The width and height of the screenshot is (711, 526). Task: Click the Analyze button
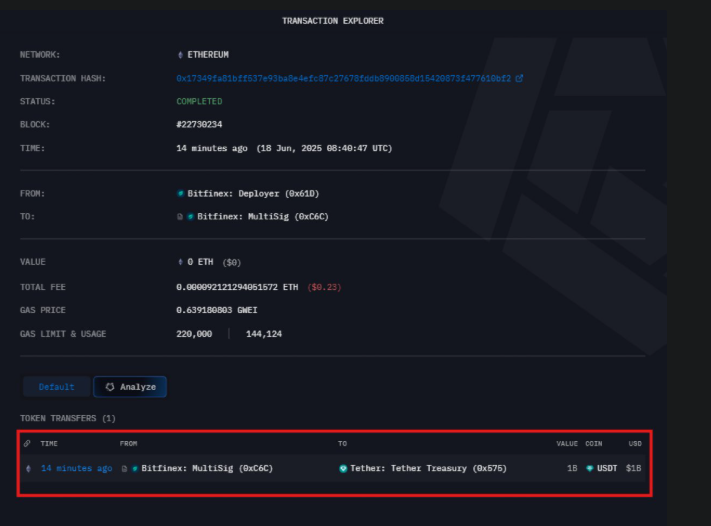[130, 387]
